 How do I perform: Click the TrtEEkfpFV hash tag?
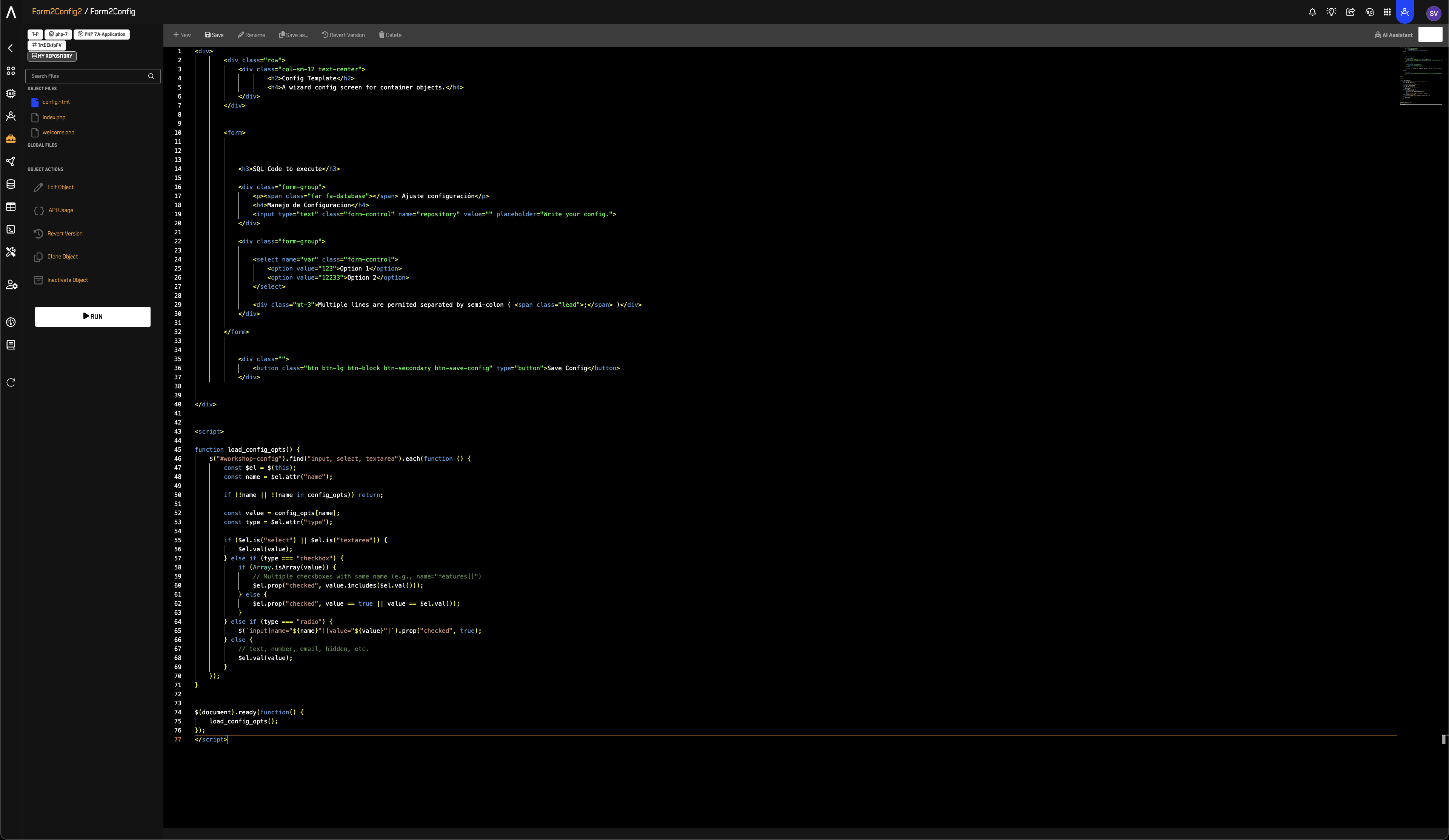(46, 45)
